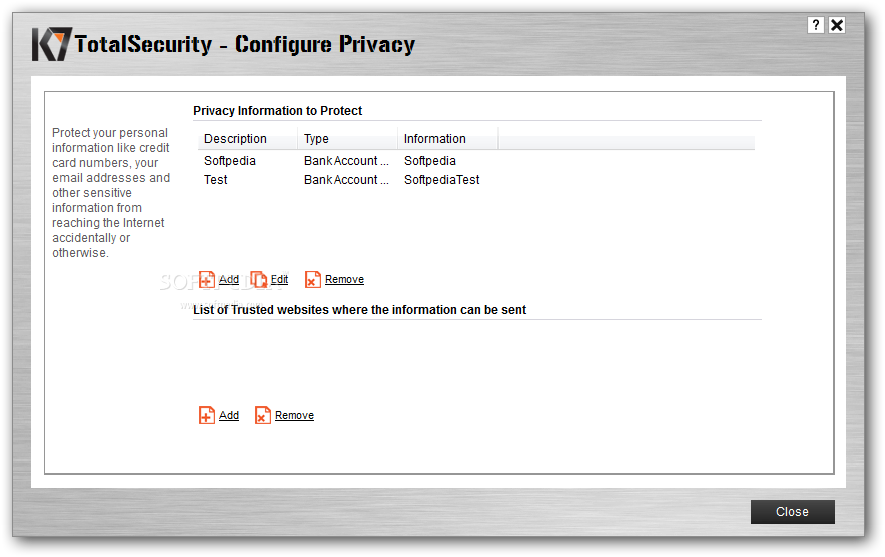Select the Test row description cell

(x=216, y=180)
